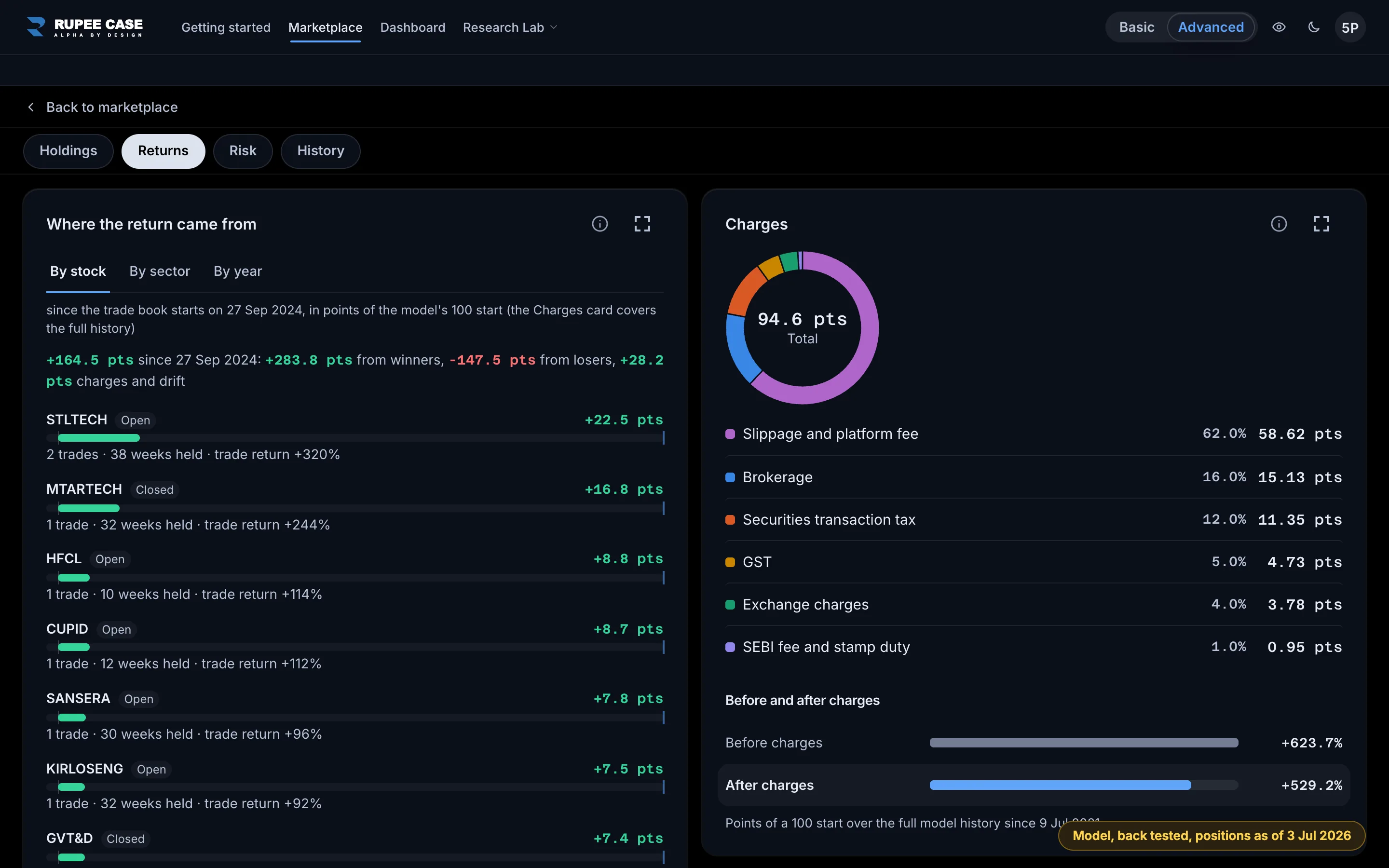Select the STLTECH stock row
The image size is (1389, 868).
pyautogui.click(x=354, y=437)
